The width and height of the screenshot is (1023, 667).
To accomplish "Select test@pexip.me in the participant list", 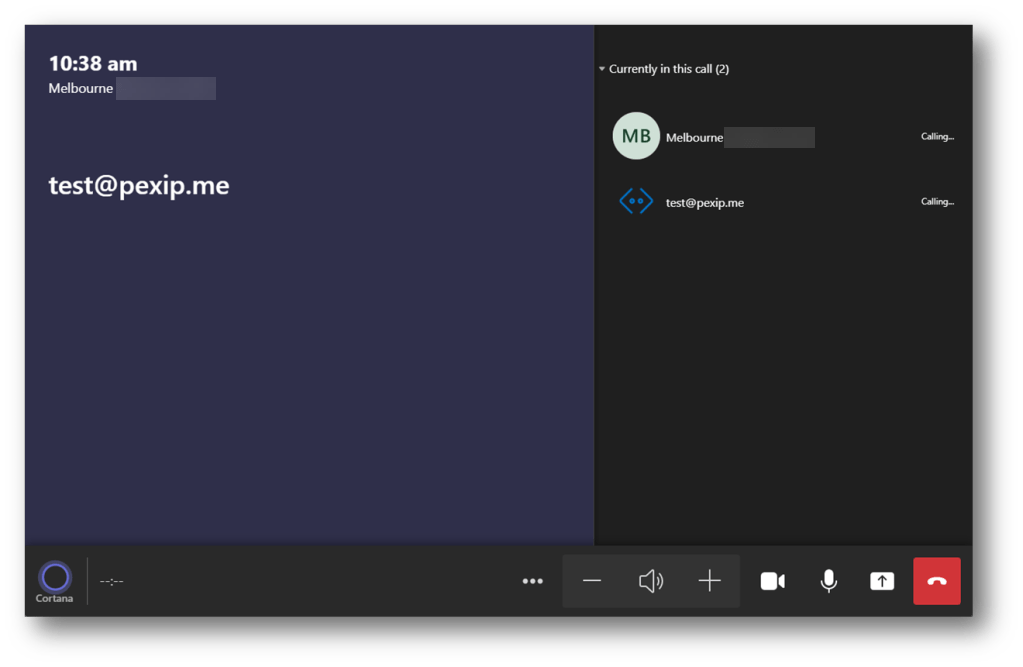I will click(705, 203).
